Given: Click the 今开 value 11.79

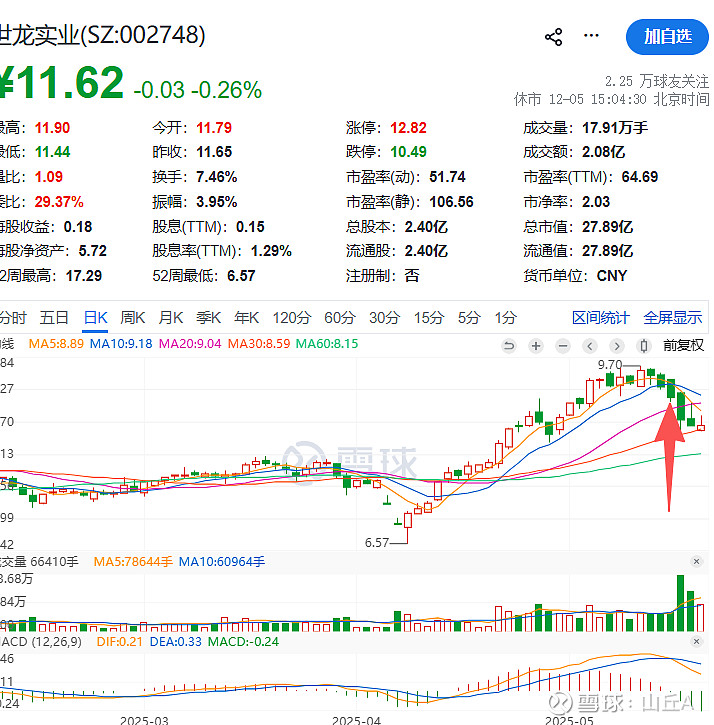Looking at the screenshot, I should click(x=214, y=128).
